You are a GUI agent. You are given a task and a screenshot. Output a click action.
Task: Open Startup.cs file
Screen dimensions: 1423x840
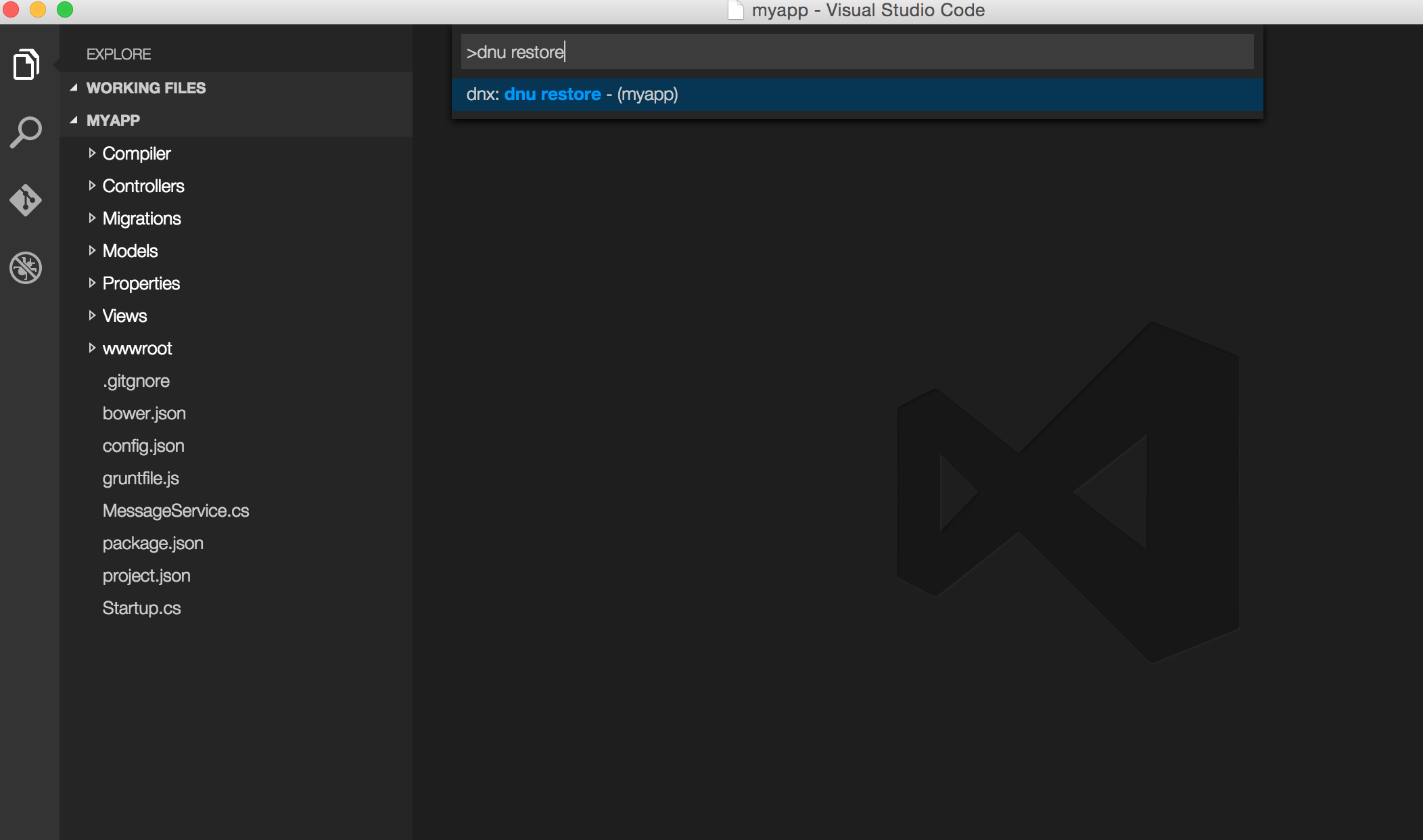(142, 609)
